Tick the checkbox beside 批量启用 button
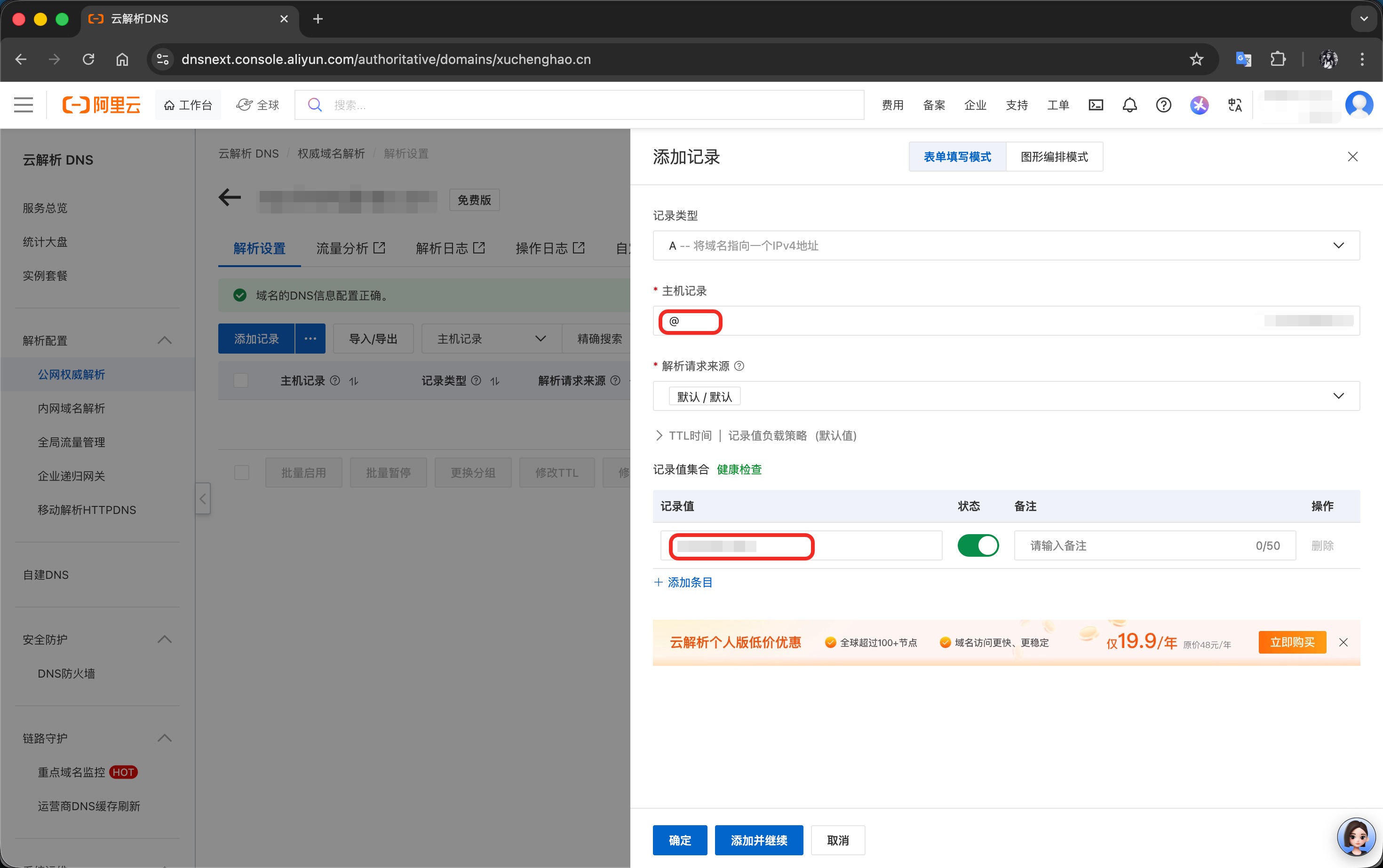The width and height of the screenshot is (1383, 868). 242,473
